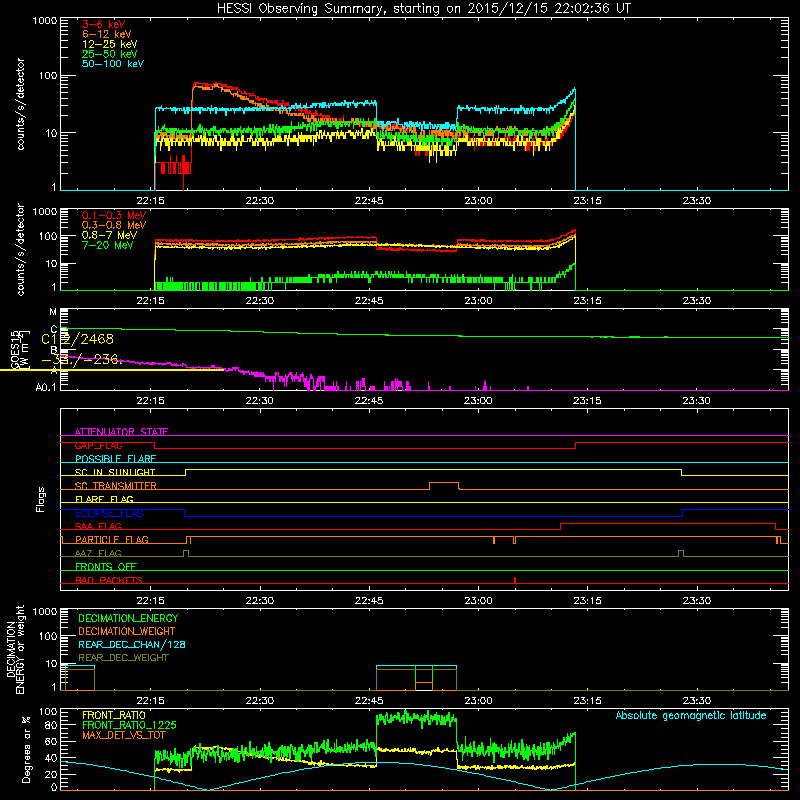The image size is (800, 800).
Task: Click the REAR_DEC_CHAN/128 legend label
Action: coord(132,644)
